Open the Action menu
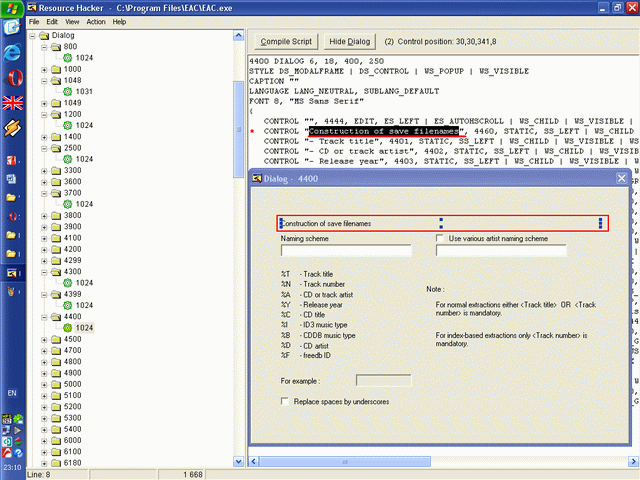 [96, 22]
